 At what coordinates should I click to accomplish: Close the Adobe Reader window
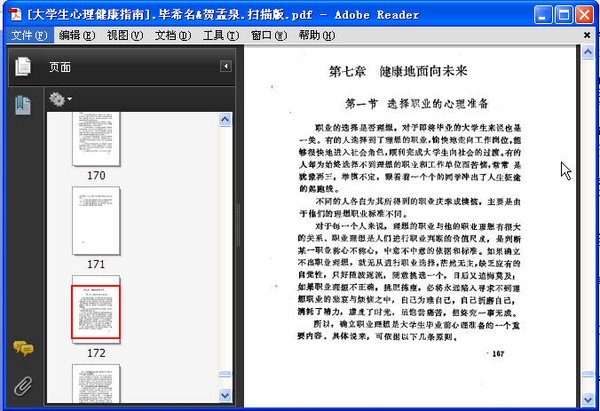[x=584, y=15]
